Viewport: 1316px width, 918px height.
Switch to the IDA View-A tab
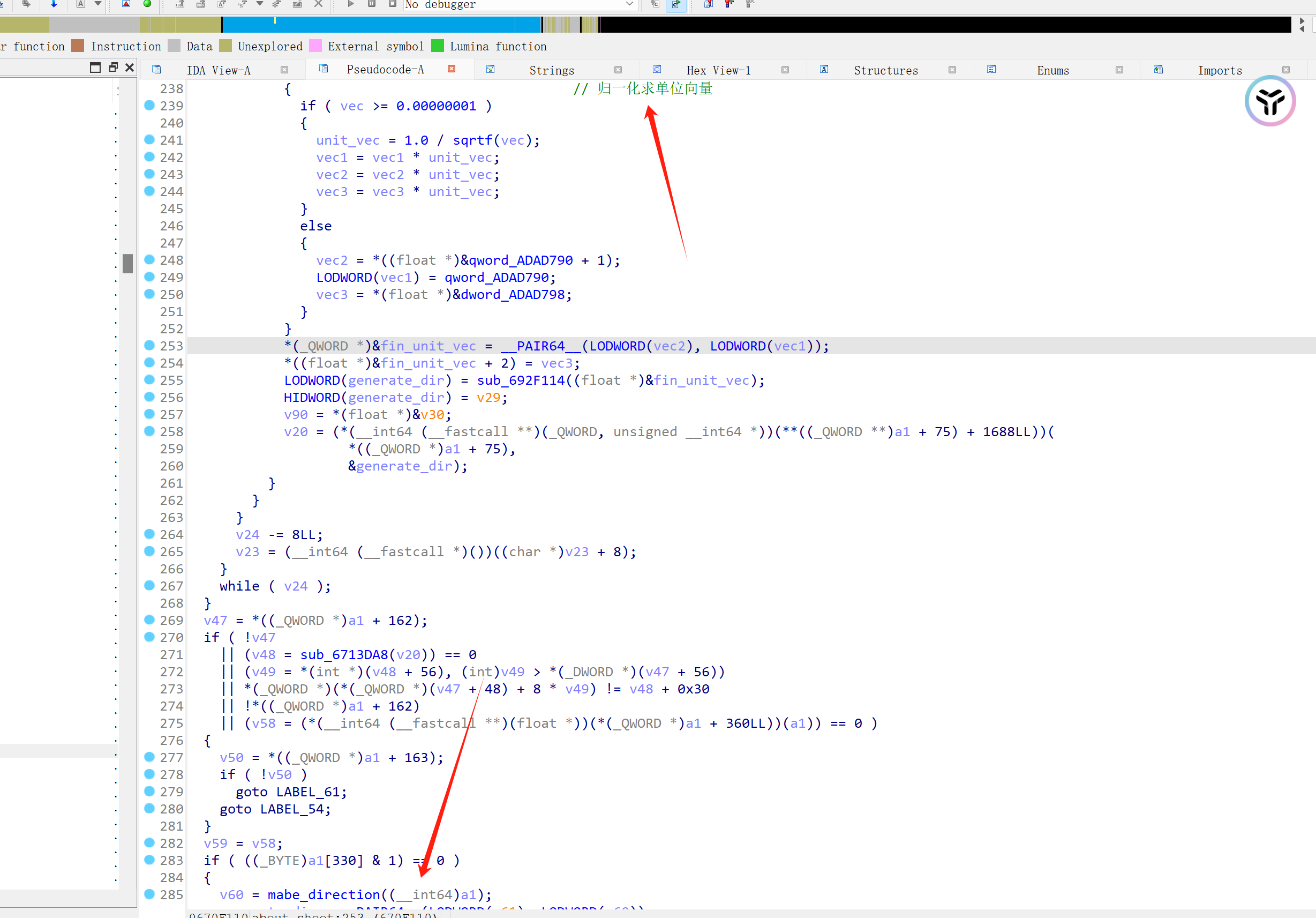[218, 70]
